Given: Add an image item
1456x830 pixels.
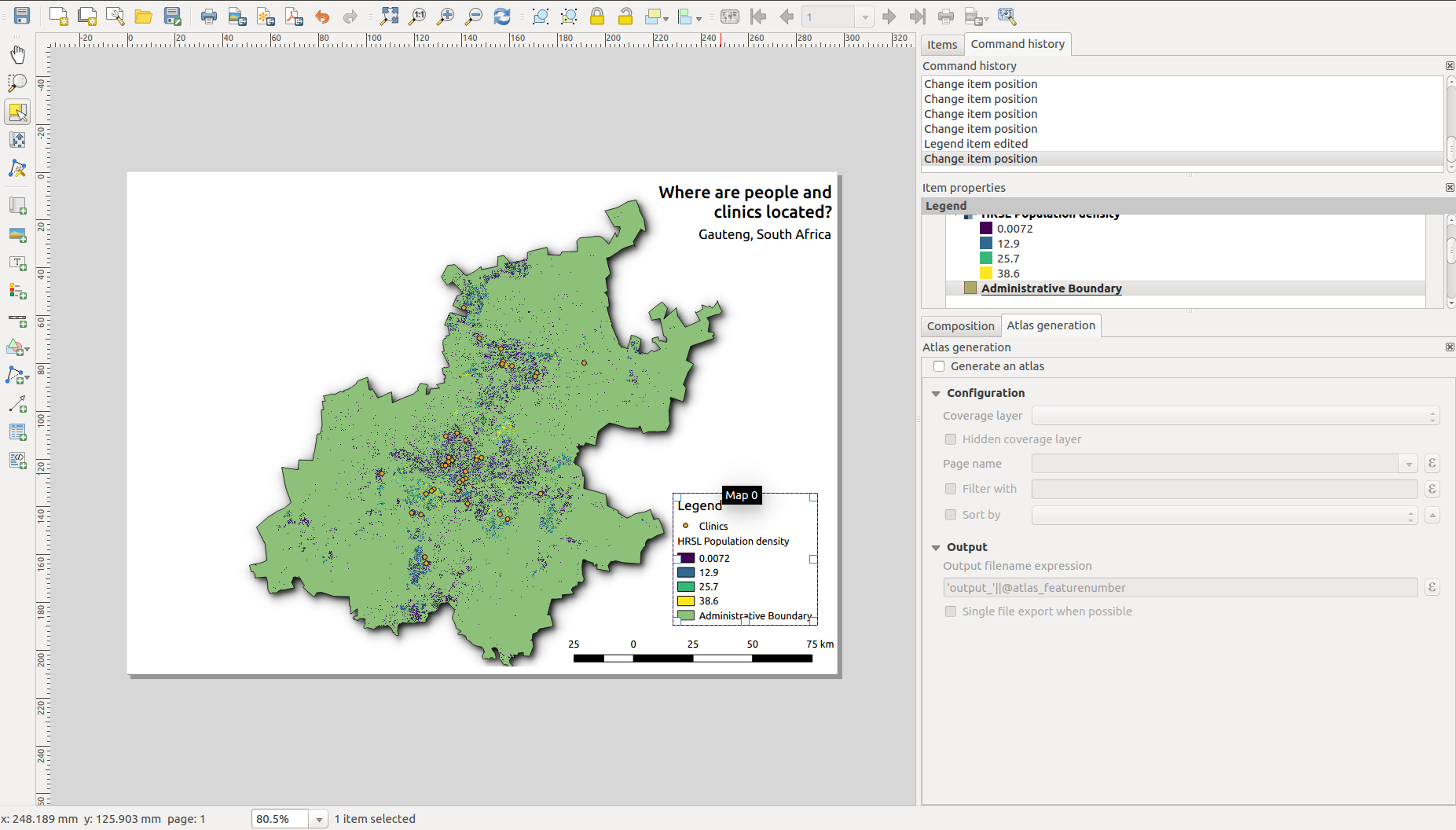Looking at the screenshot, I should point(17,234).
